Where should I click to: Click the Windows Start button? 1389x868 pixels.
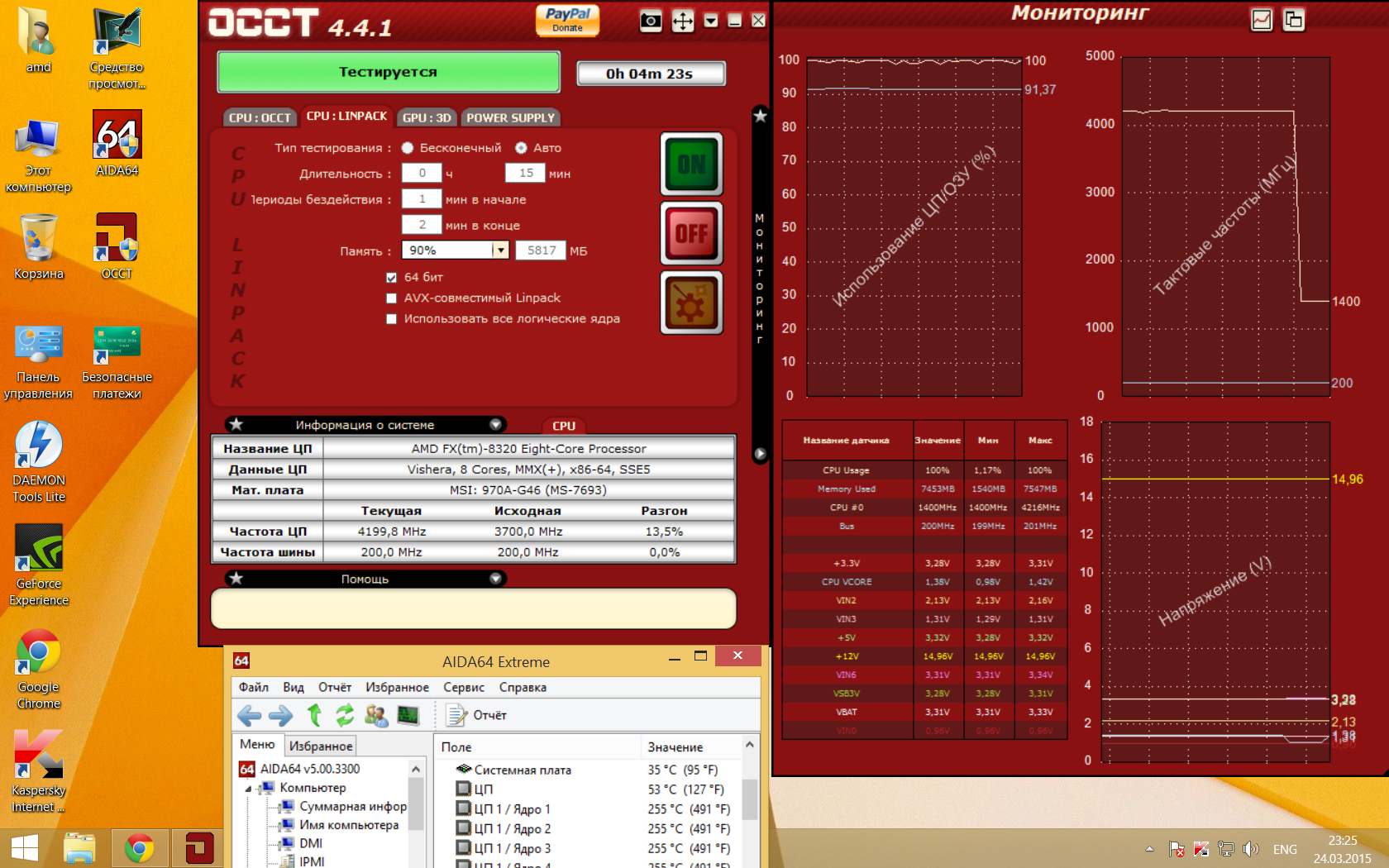[x=25, y=848]
